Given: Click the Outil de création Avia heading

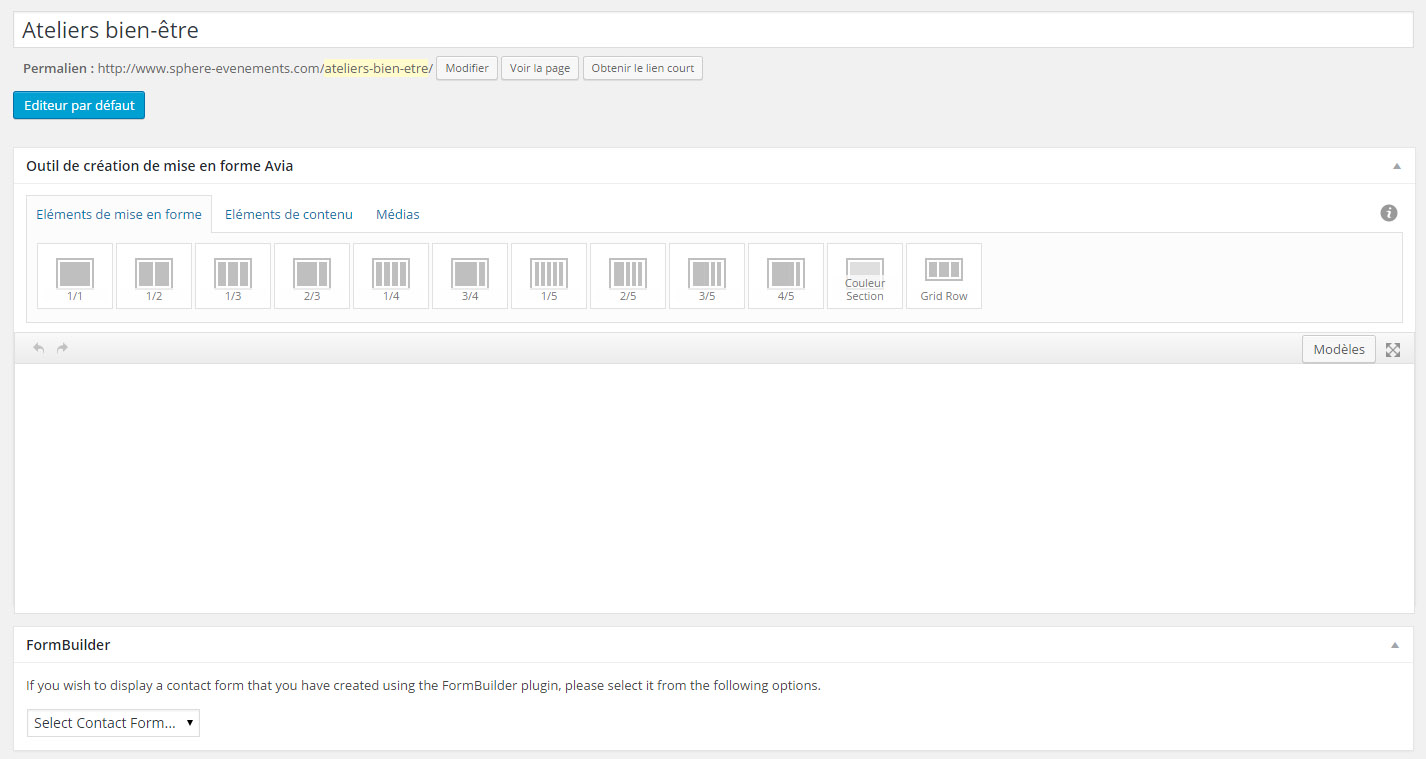Looking at the screenshot, I should [x=160, y=166].
